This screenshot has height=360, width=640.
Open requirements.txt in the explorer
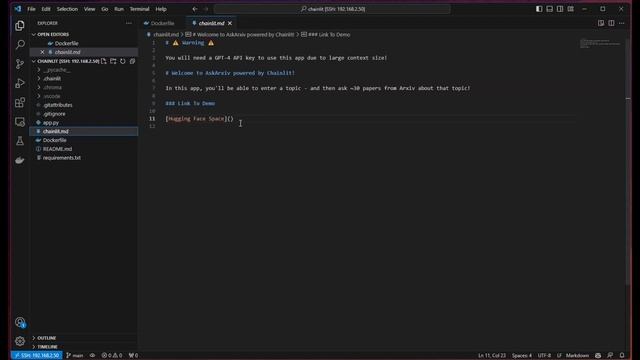tap(62, 158)
